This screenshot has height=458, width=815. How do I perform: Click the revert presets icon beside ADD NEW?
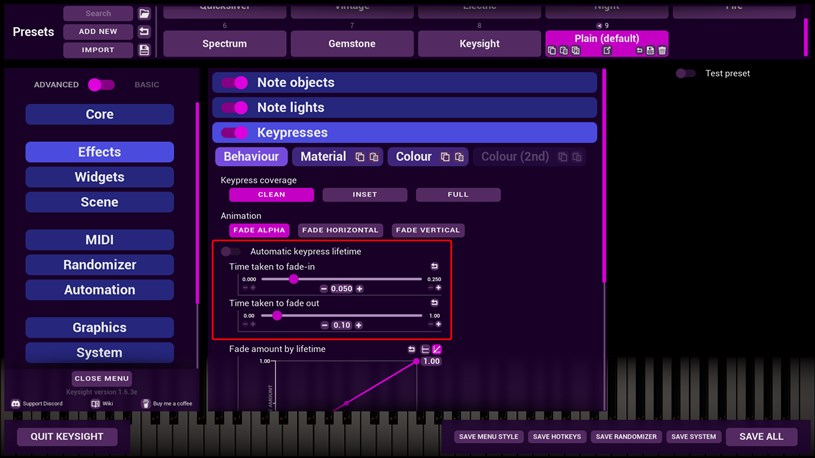[x=144, y=32]
